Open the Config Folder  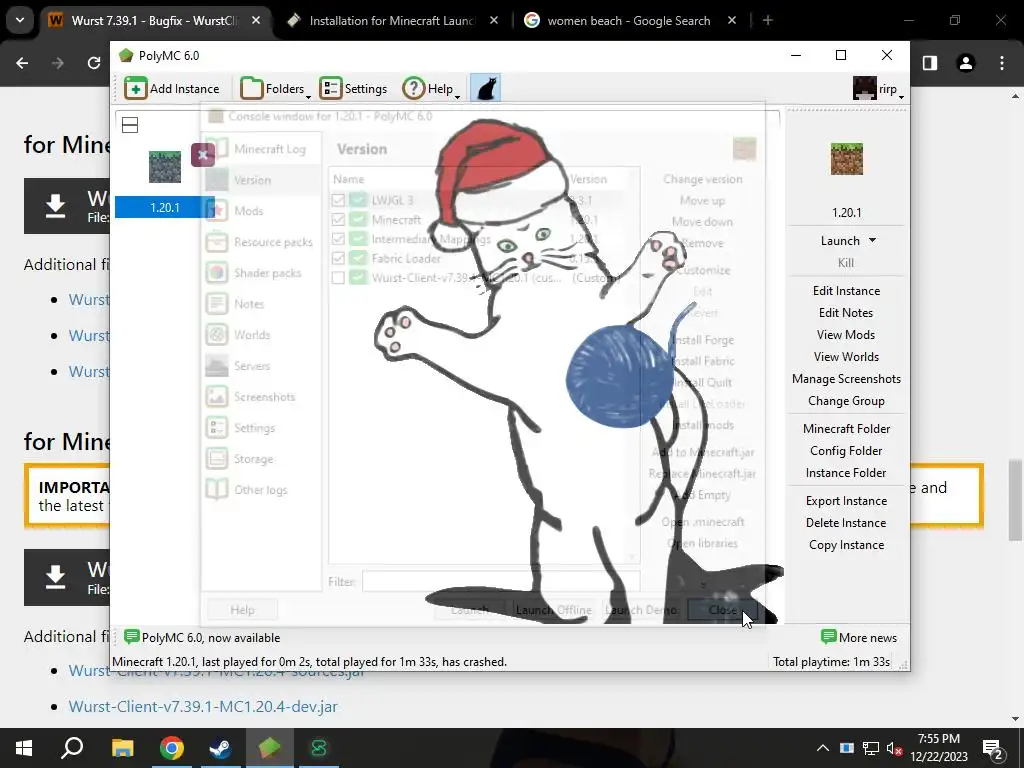coord(846,451)
